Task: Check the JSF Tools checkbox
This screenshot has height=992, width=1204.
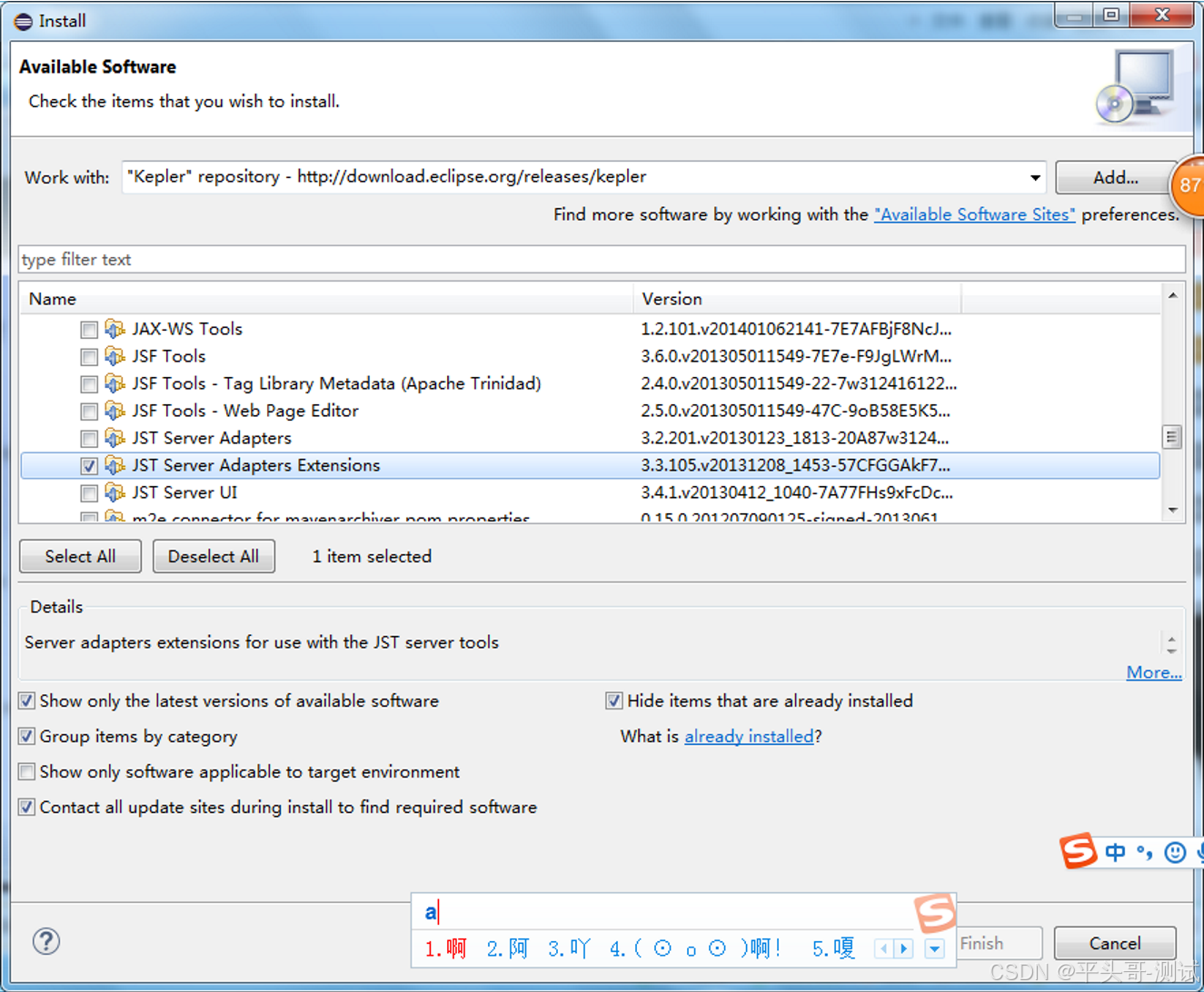Action: [x=89, y=357]
